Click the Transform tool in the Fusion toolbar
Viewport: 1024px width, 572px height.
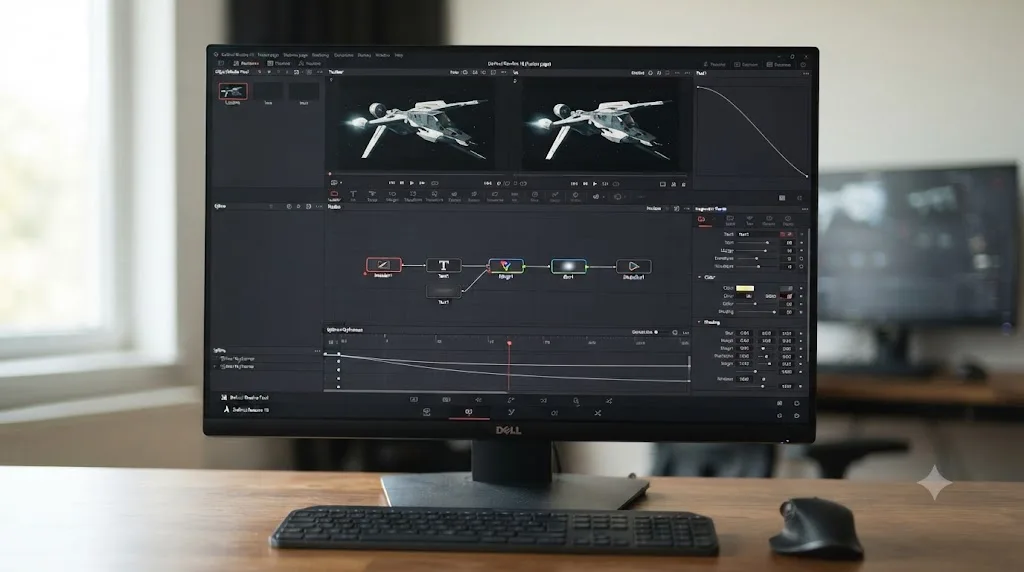(x=413, y=195)
